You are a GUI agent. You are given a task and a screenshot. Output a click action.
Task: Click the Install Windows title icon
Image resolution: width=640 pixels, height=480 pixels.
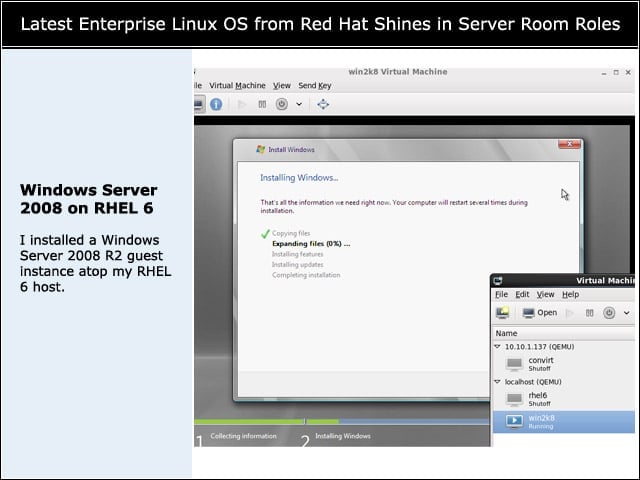(260, 149)
